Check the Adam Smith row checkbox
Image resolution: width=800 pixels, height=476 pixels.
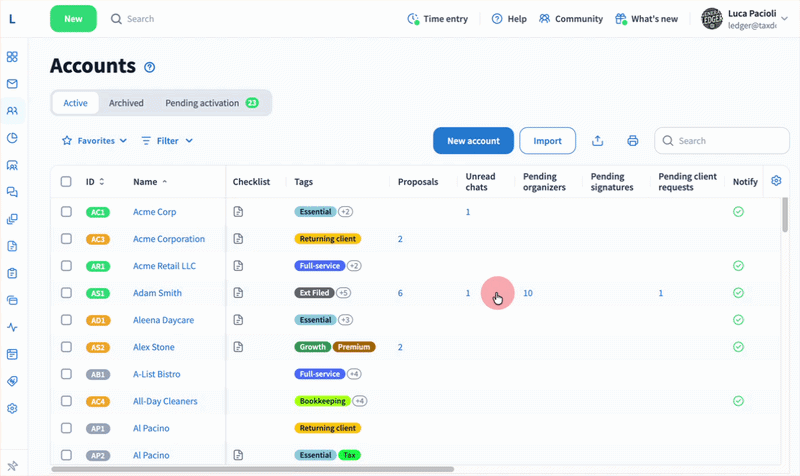click(x=66, y=293)
